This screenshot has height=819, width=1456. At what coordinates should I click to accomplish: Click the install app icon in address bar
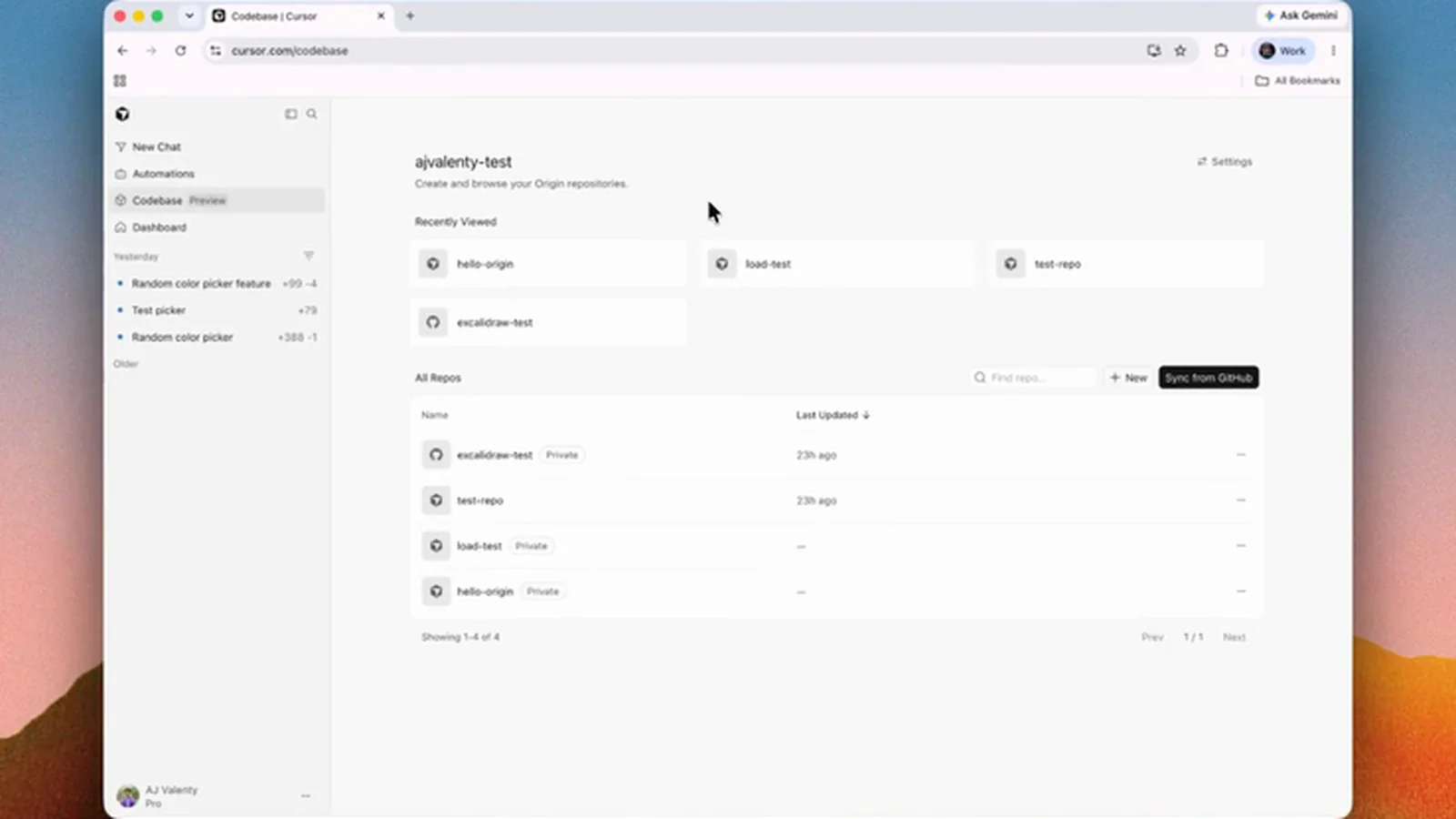(1154, 51)
